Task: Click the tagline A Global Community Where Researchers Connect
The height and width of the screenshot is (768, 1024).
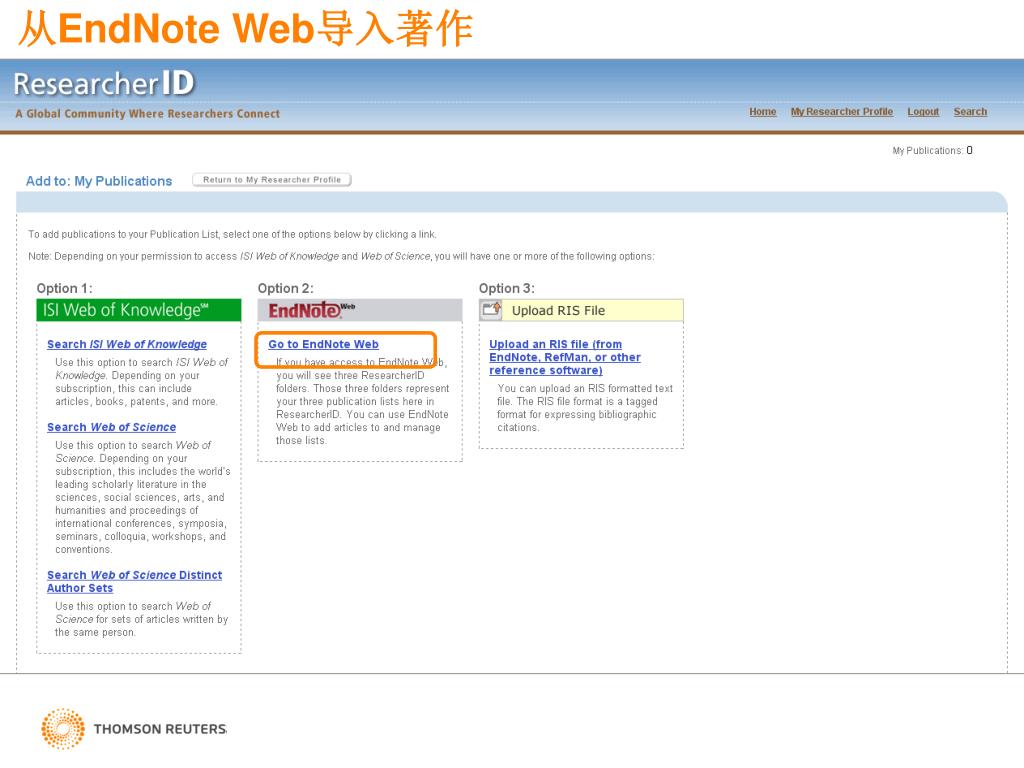Action: [148, 114]
